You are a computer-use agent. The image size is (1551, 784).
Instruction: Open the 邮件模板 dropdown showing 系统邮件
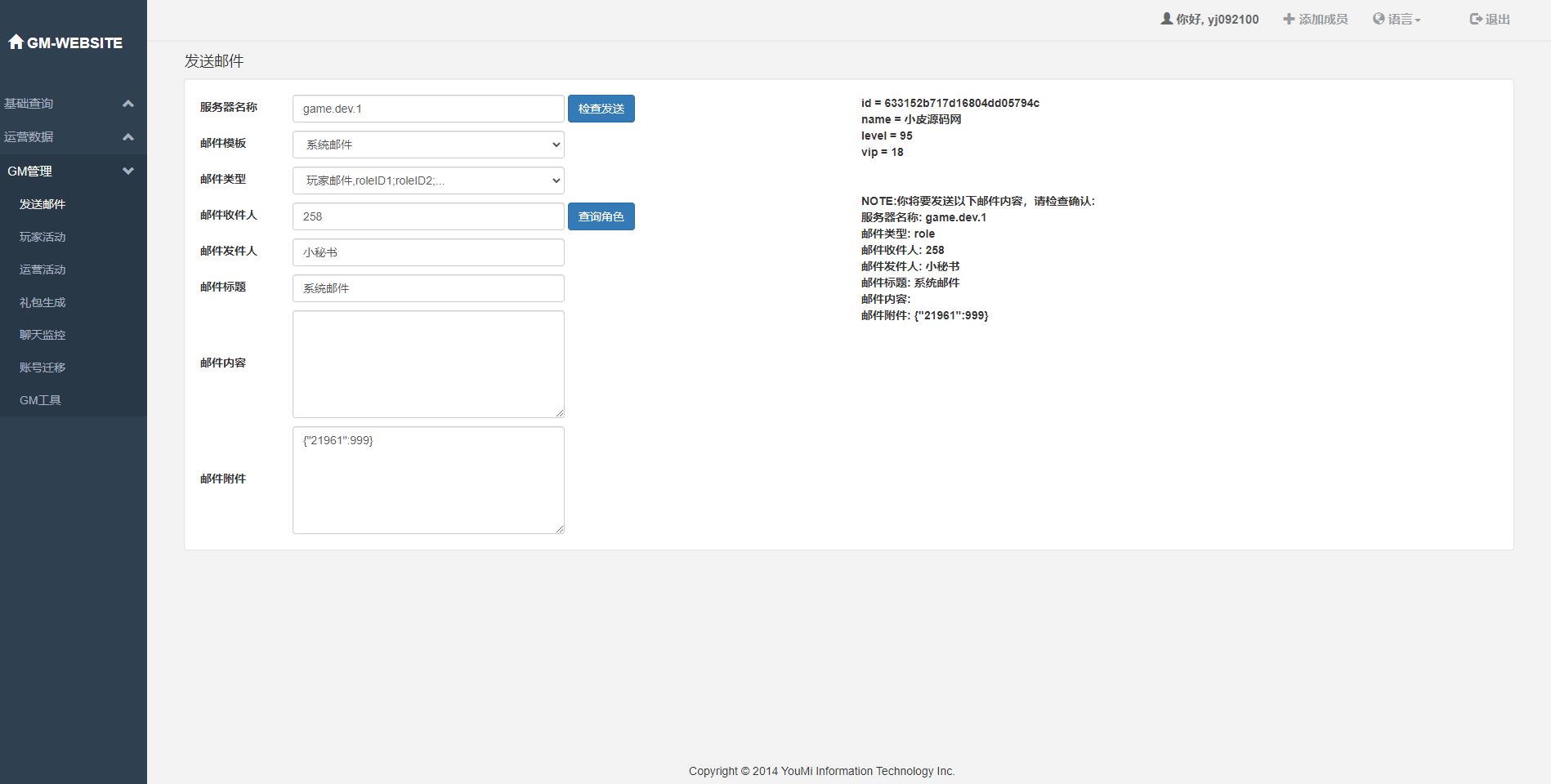(x=427, y=145)
